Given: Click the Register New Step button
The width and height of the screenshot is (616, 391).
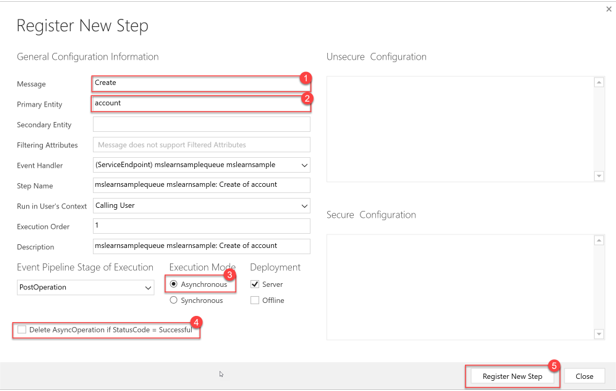Looking at the screenshot, I should click(512, 376).
